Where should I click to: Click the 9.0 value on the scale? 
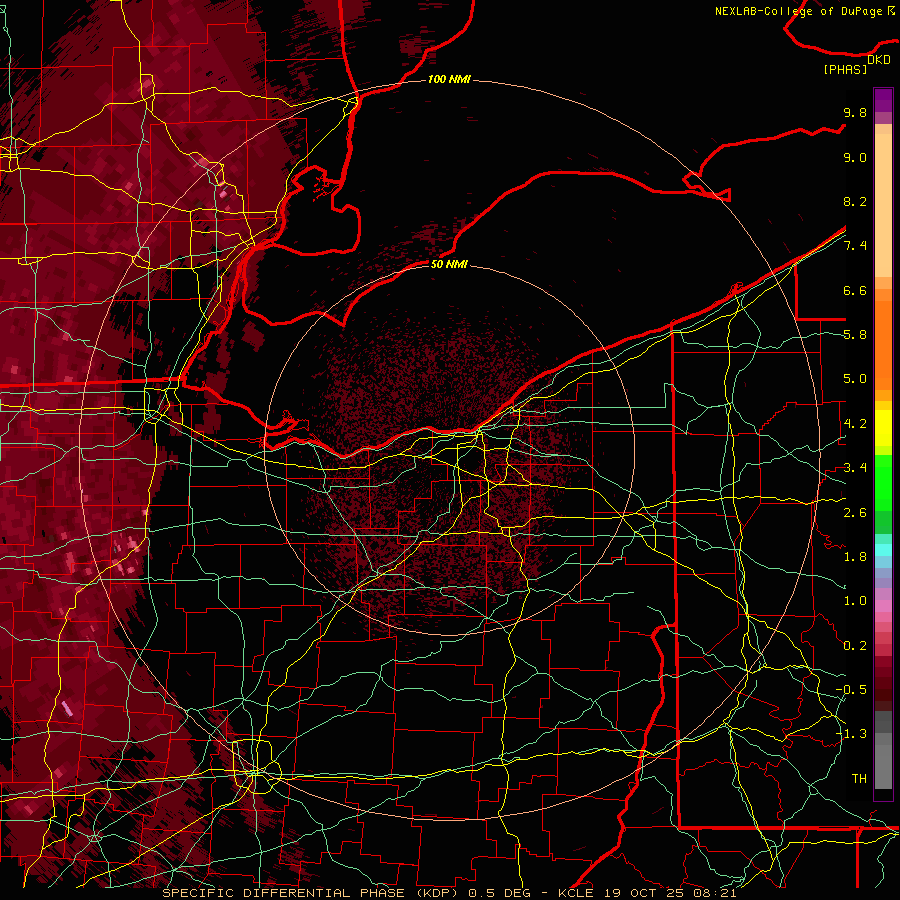coord(855,157)
